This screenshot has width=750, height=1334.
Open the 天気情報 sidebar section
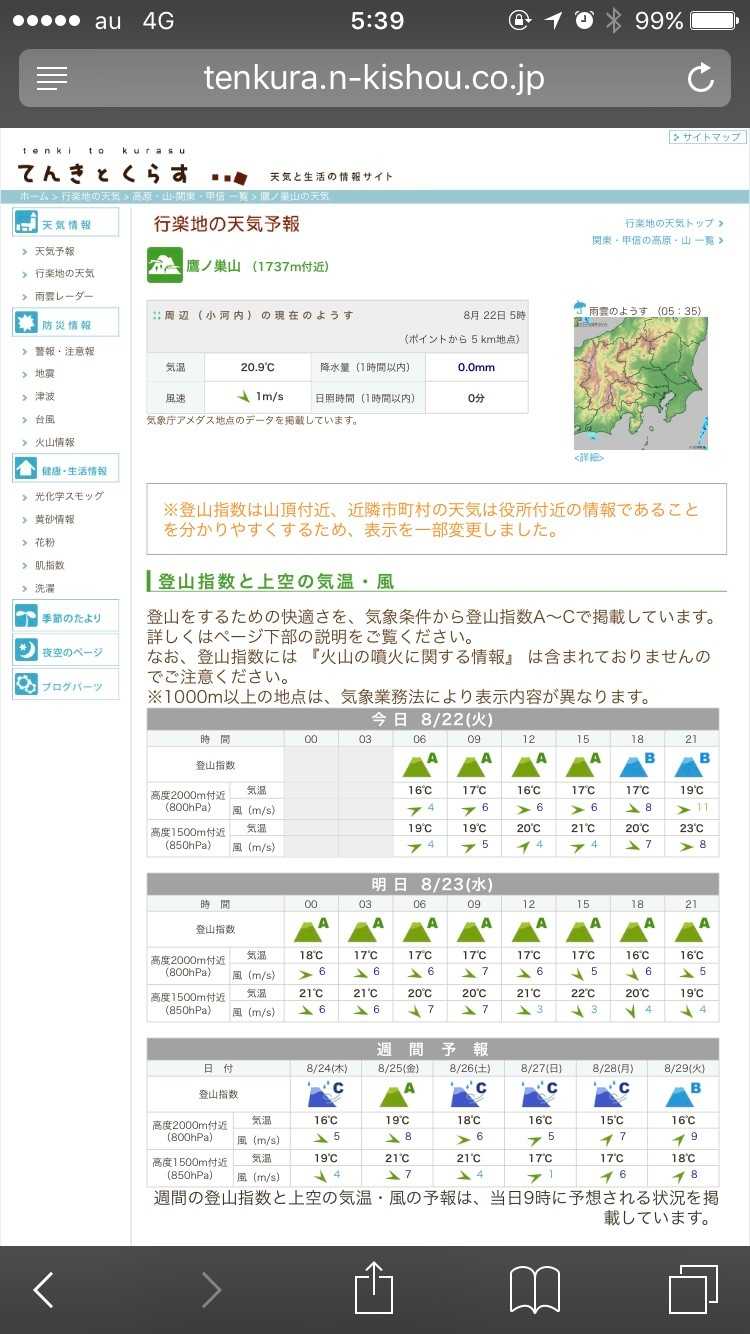(x=66, y=223)
